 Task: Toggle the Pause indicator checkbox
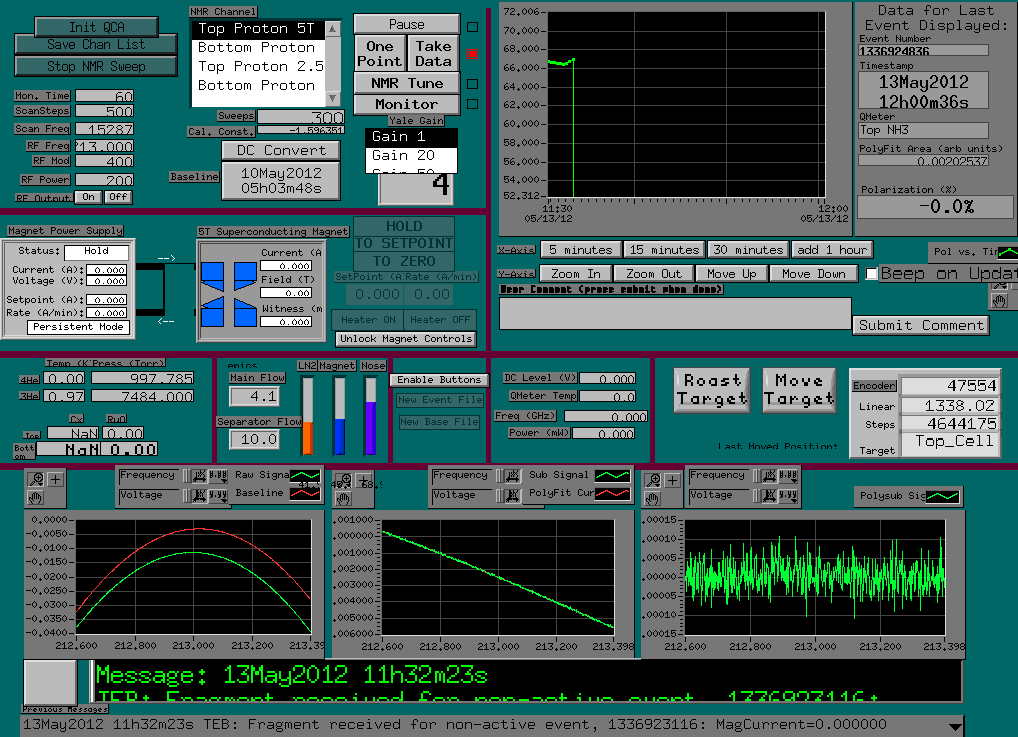pyautogui.click(x=473, y=27)
